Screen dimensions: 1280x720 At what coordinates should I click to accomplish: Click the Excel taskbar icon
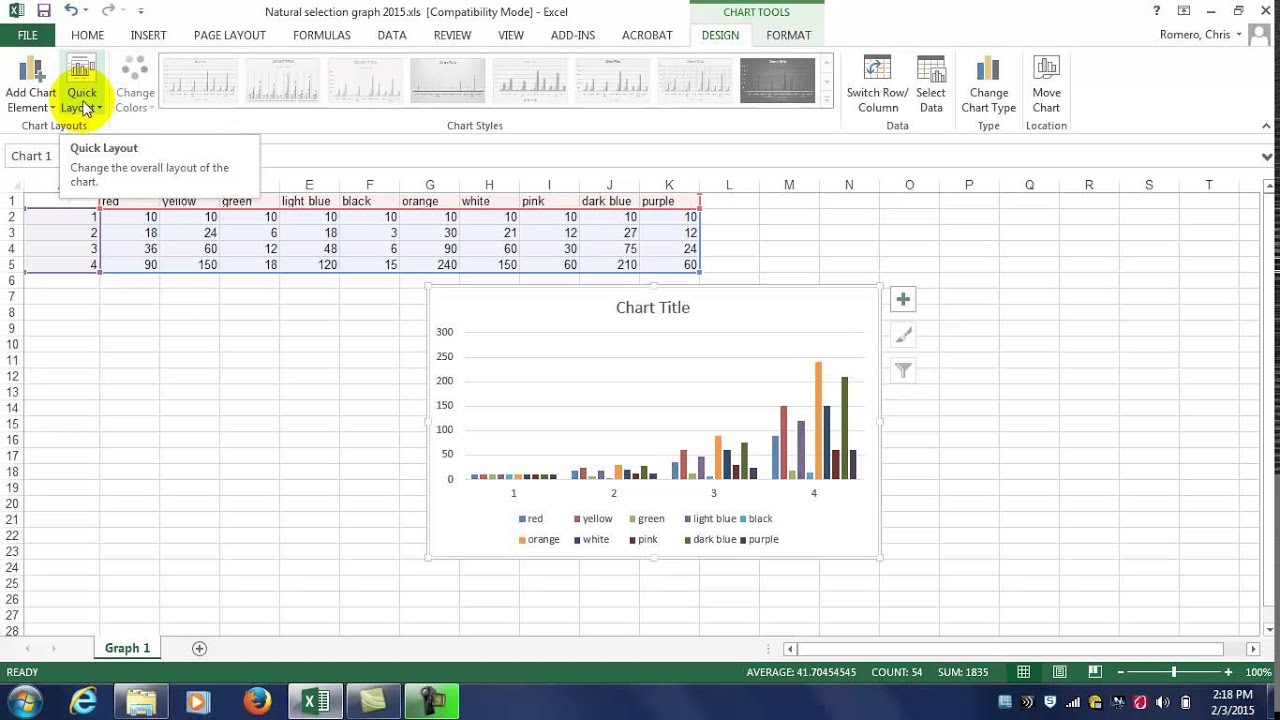coord(316,702)
